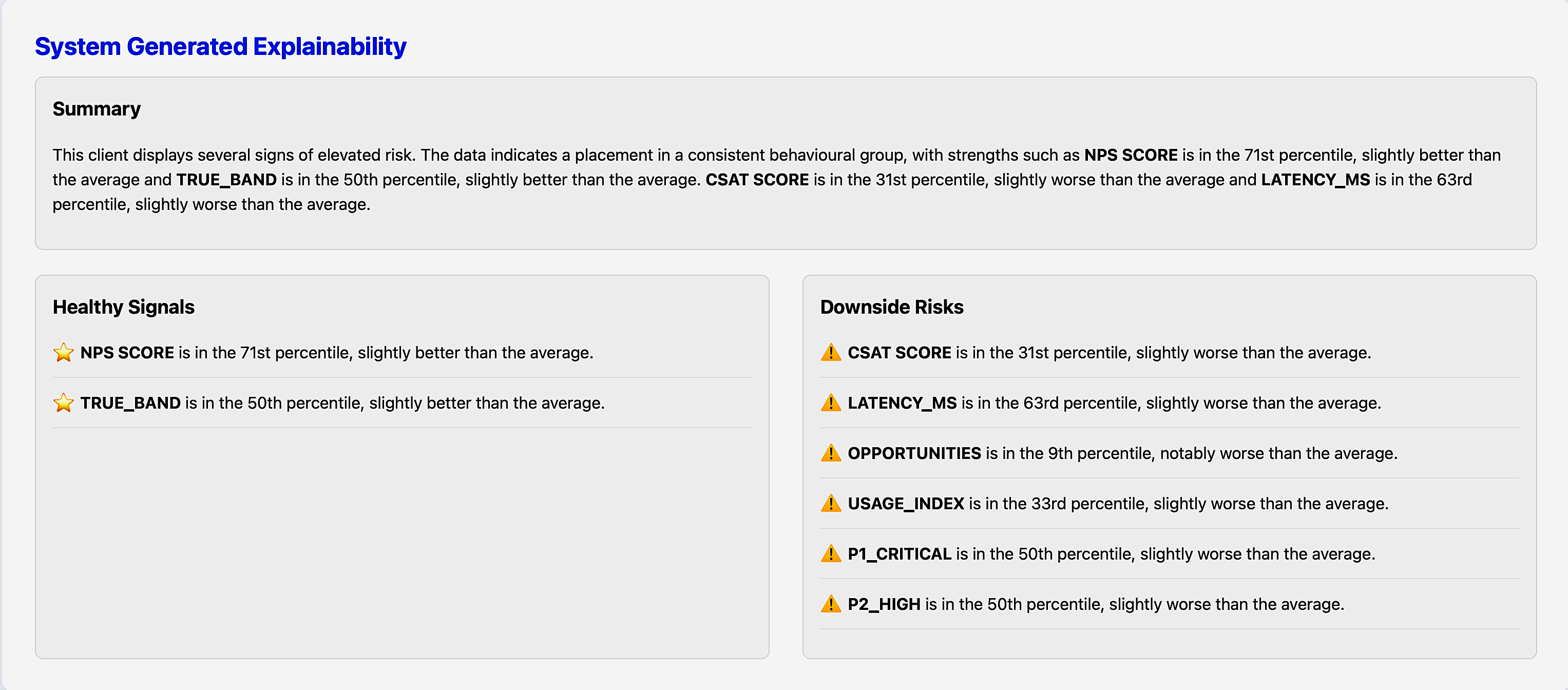The width and height of the screenshot is (1568, 690).
Task: Click bold LATENCY_MS text in the summary paragraph
Action: pos(1315,180)
